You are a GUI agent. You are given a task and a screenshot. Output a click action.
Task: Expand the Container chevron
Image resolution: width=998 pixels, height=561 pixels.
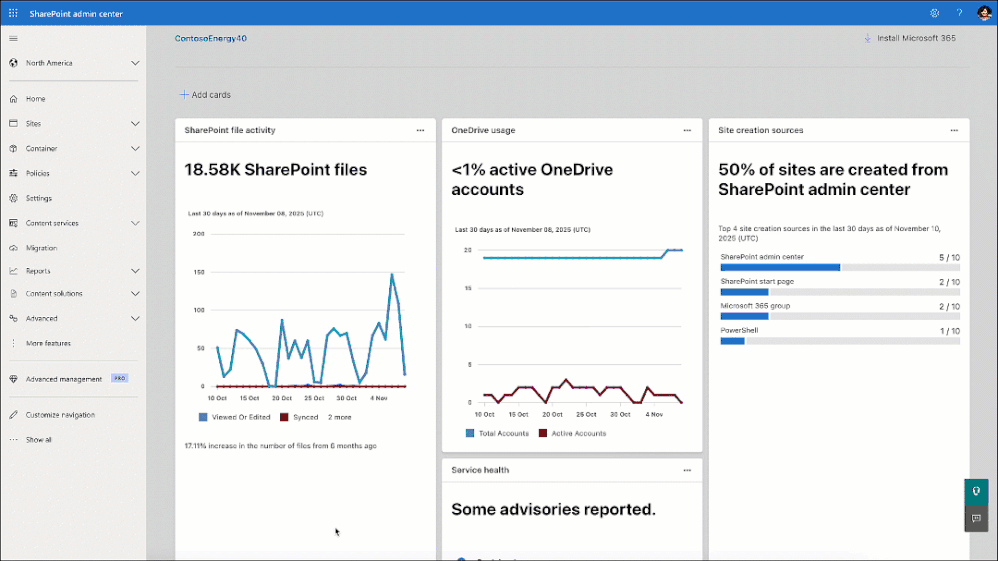pyautogui.click(x=135, y=148)
